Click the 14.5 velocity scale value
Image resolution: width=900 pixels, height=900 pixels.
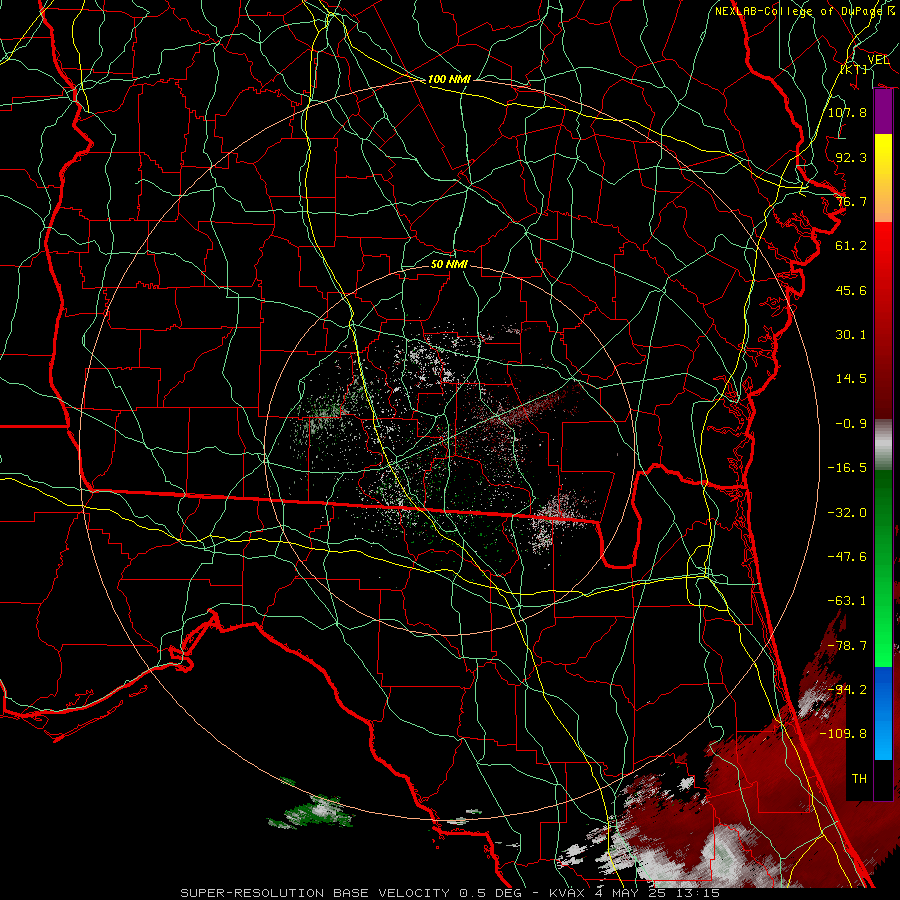click(x=851, y=378)
